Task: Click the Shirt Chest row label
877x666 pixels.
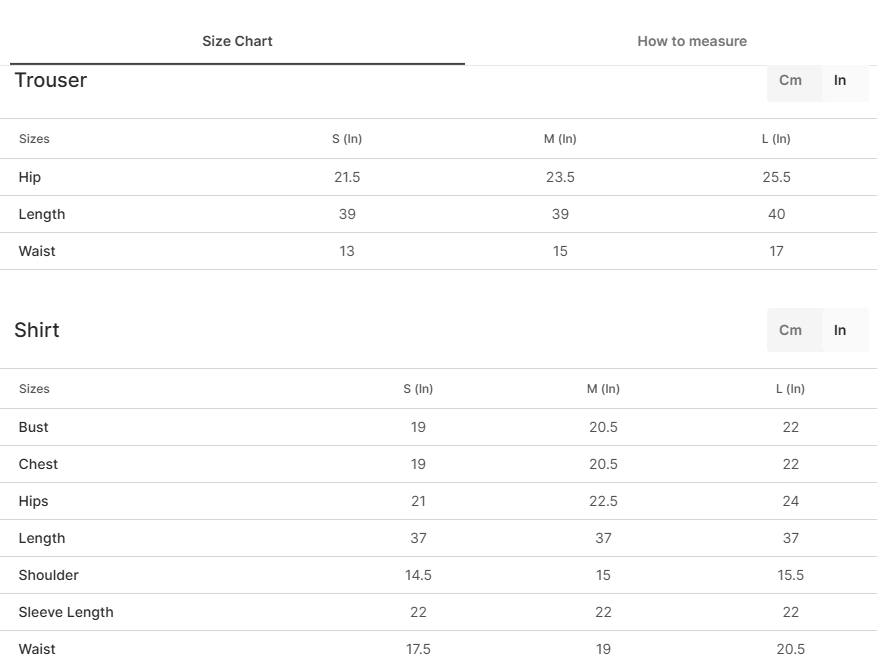Action: (x=38, y=464)
